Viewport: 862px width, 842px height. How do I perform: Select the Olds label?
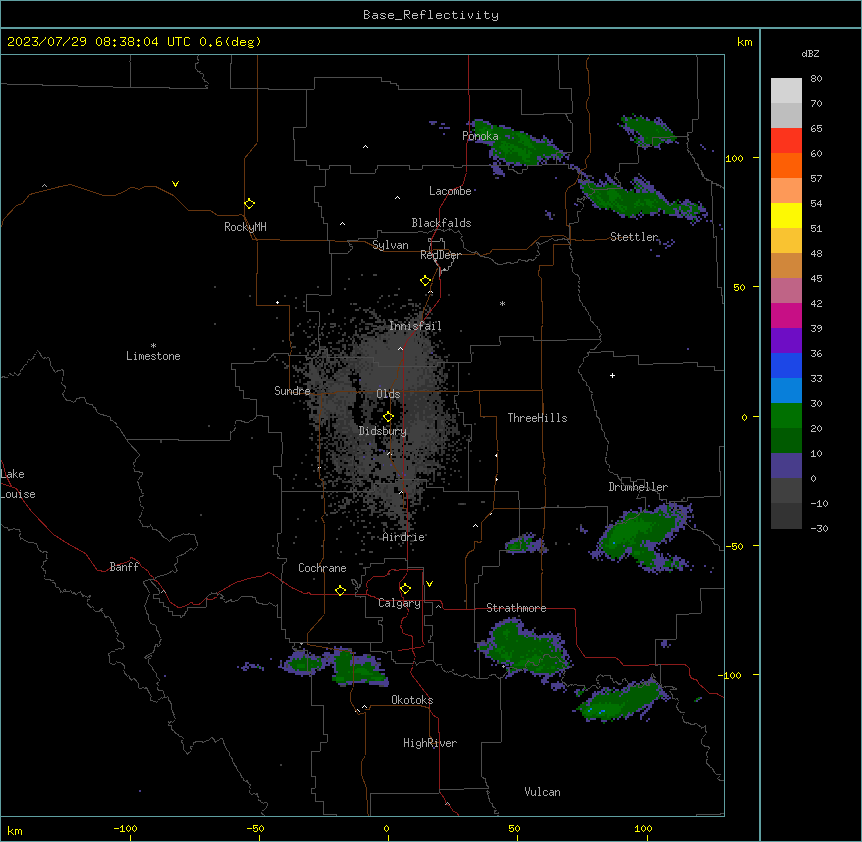click(x=388, y=394)
